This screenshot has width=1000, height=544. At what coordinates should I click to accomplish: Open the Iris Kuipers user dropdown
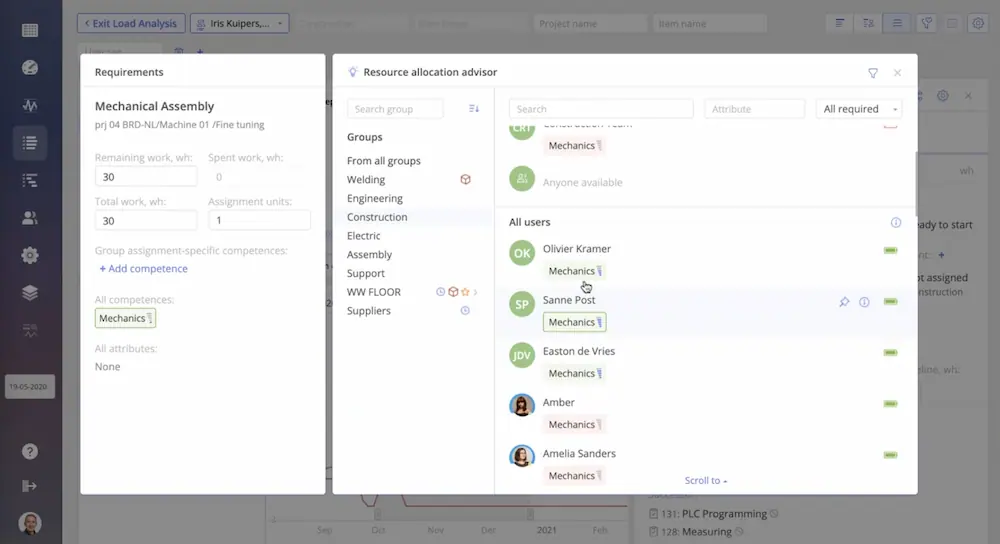(239, 23)
